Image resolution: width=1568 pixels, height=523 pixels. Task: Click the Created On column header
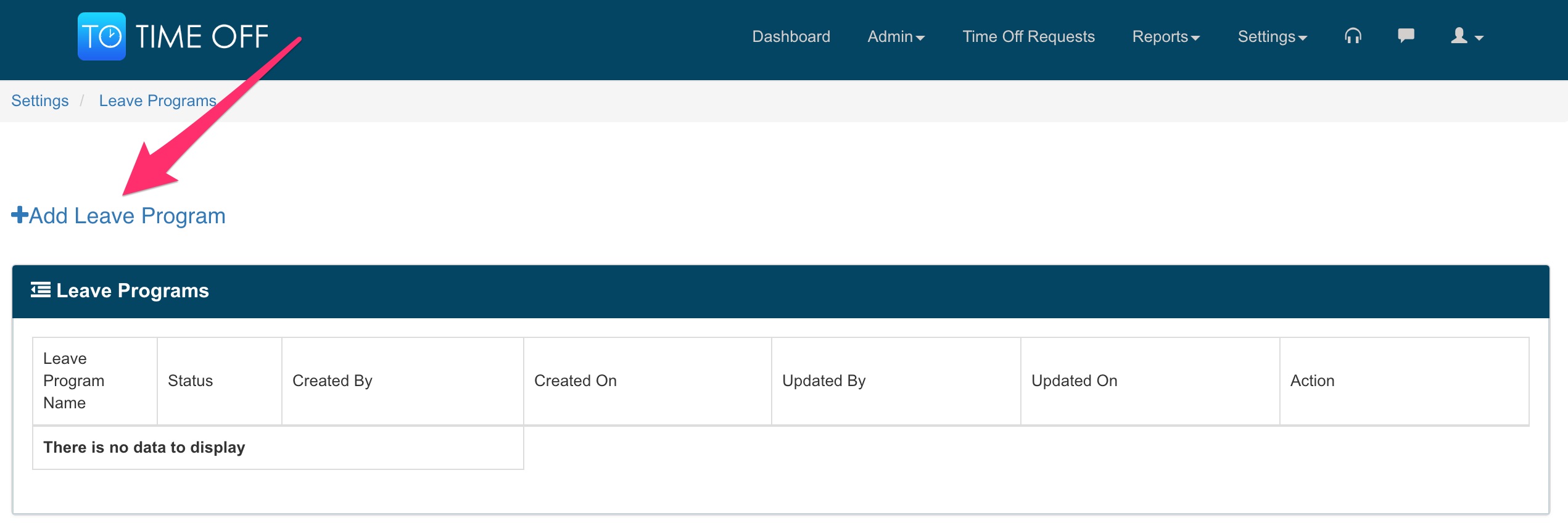pyautogui.click(x=575, y=381)
